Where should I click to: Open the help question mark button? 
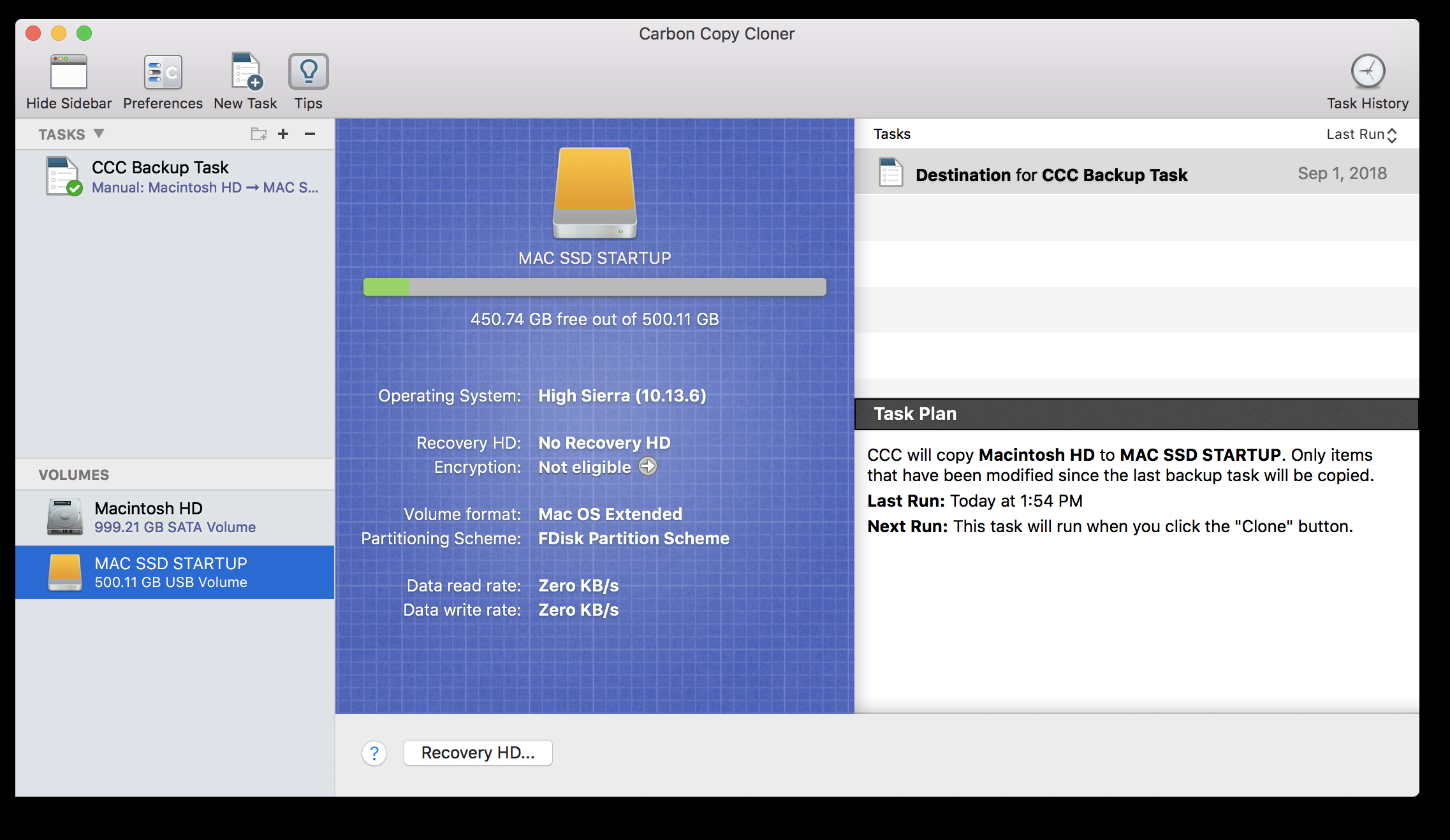coord(374,753)
